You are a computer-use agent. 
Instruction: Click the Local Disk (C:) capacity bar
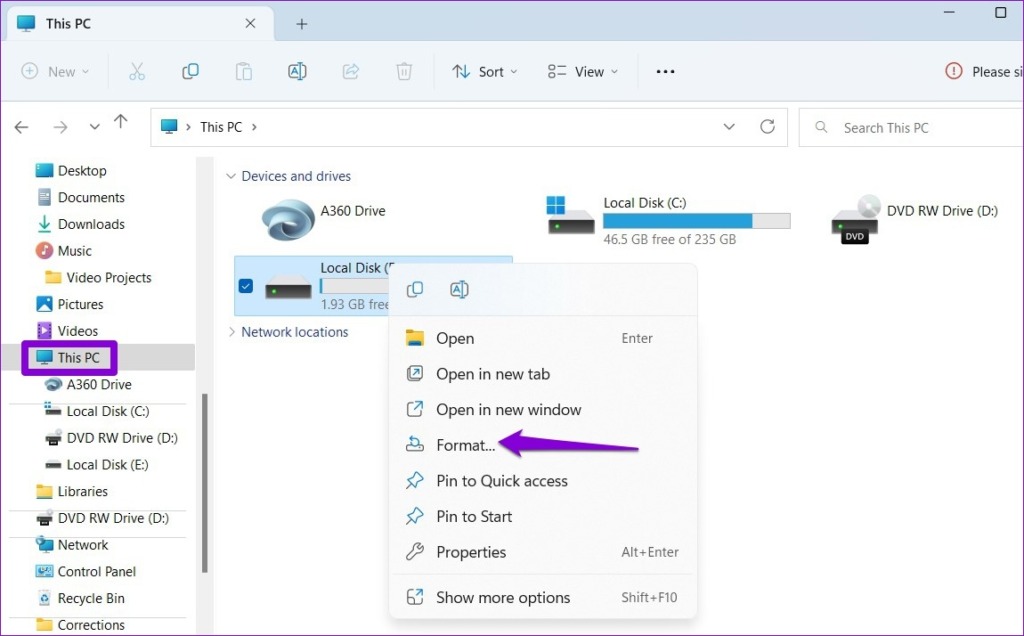click(697, 220)
